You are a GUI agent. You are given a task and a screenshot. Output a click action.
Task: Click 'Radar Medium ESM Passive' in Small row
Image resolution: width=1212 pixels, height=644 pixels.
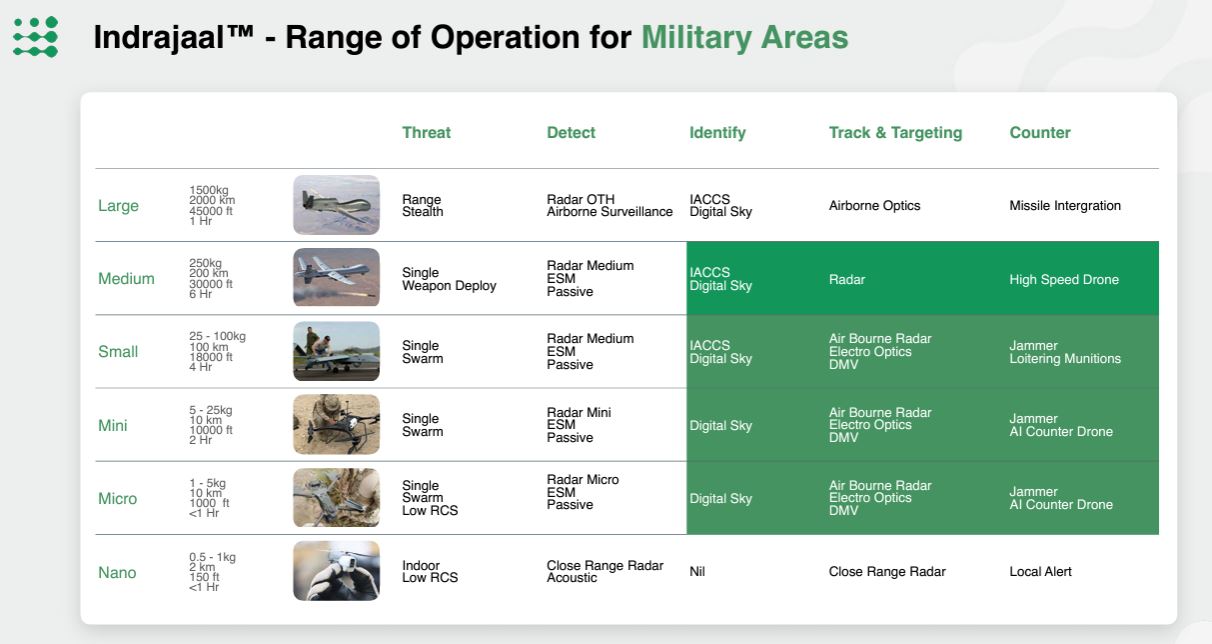point(590,352)
